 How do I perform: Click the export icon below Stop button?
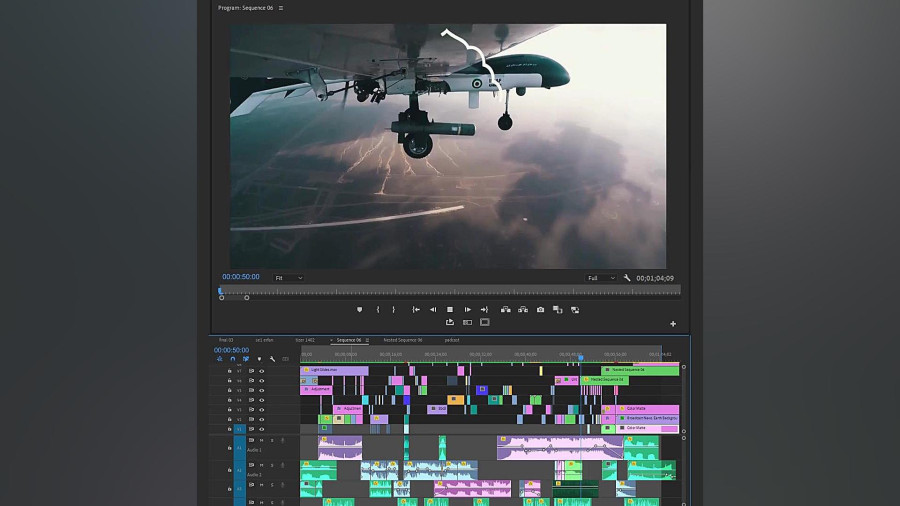coord(450,322)
